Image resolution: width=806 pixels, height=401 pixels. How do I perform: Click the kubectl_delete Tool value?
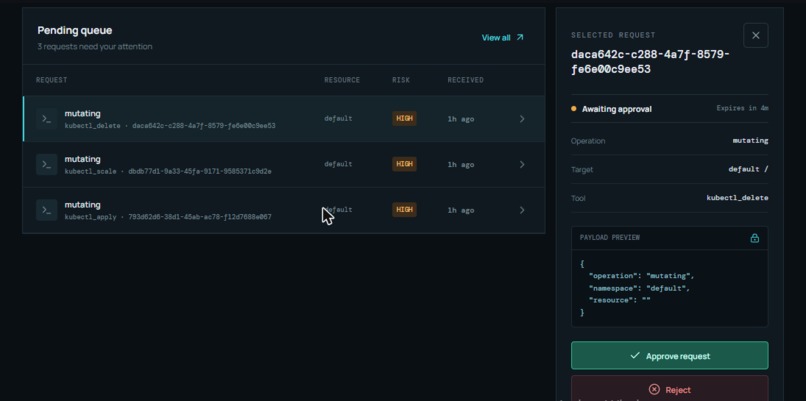pyautogui.click(x=737, y=198)
